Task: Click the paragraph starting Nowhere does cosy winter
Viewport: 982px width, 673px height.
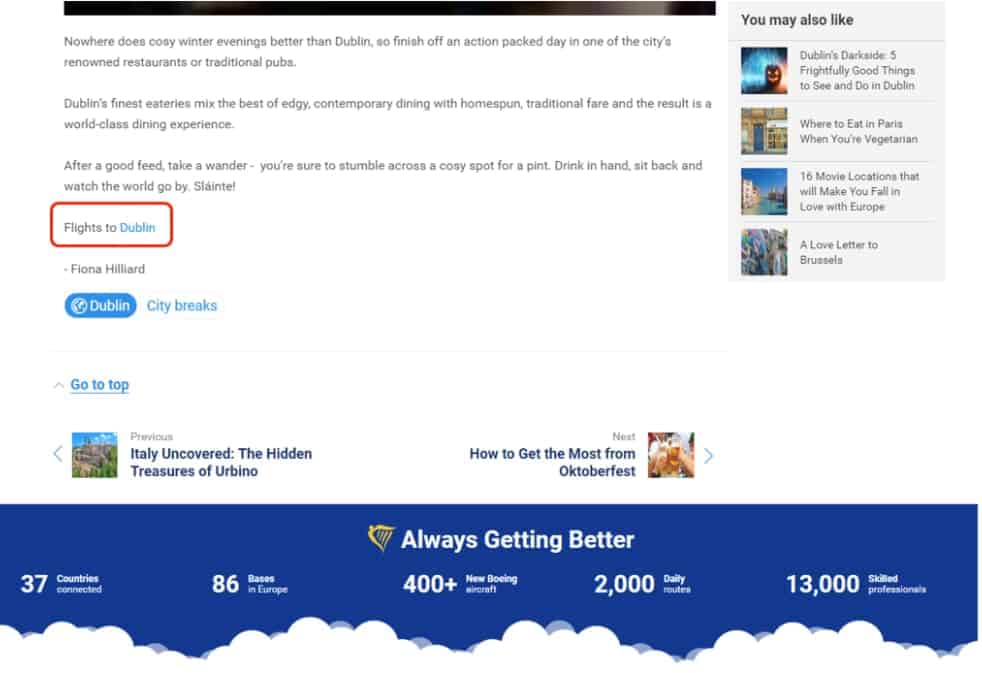Action: [x=367, y=51]
